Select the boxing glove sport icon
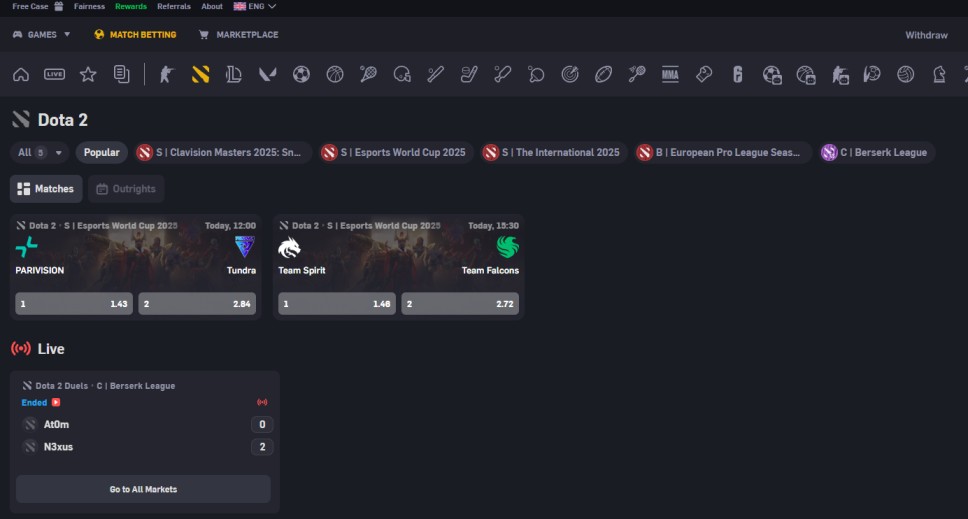The height and width of the screenshot is (519, 968). [704, 75]
